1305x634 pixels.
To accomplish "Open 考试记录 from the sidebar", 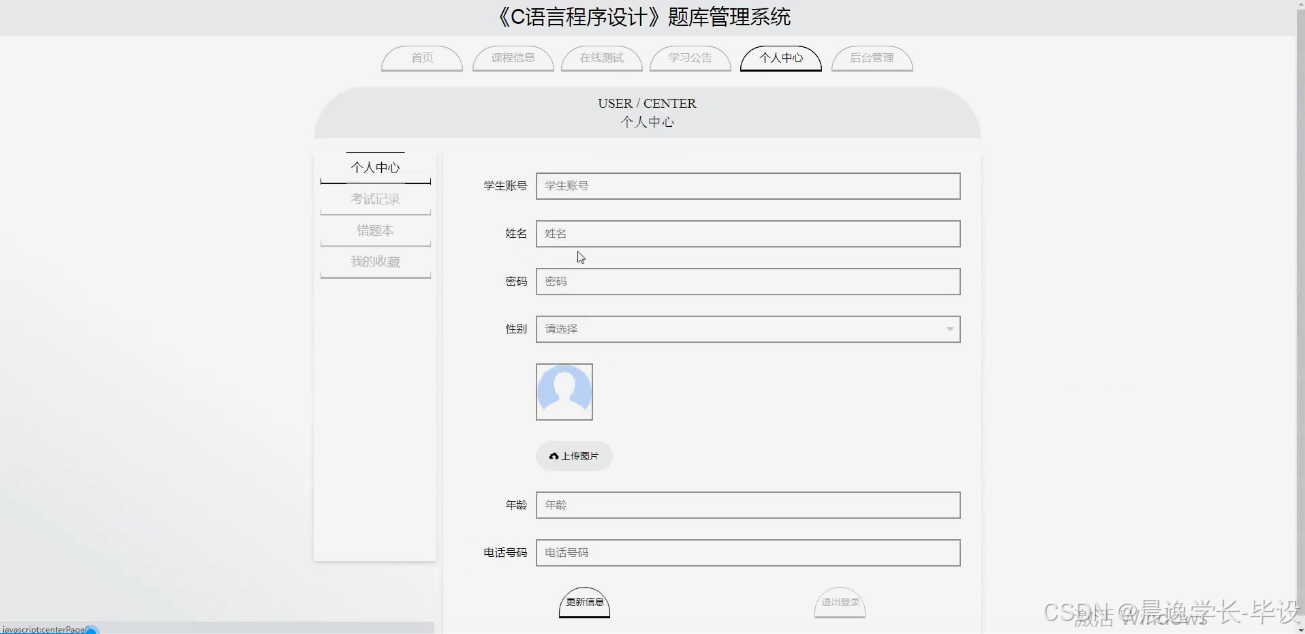I will point(374,198).
